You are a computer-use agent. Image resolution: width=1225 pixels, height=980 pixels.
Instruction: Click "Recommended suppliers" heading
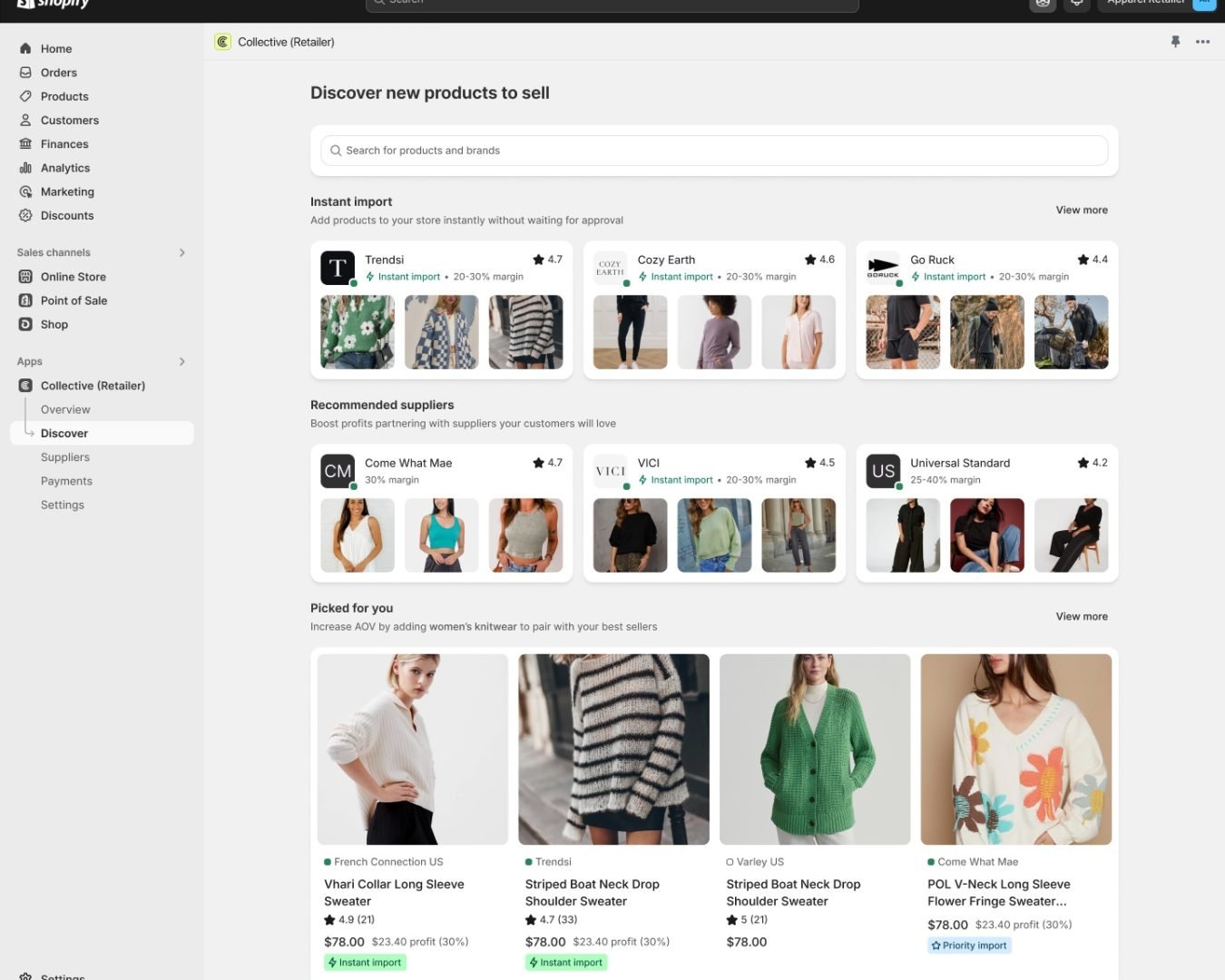[382, 405]
